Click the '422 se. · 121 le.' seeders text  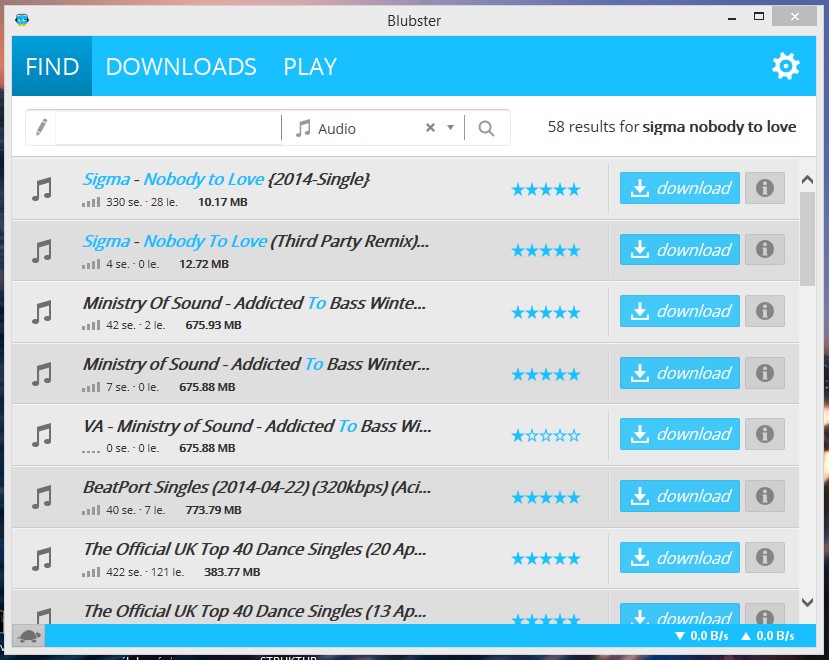145,572
